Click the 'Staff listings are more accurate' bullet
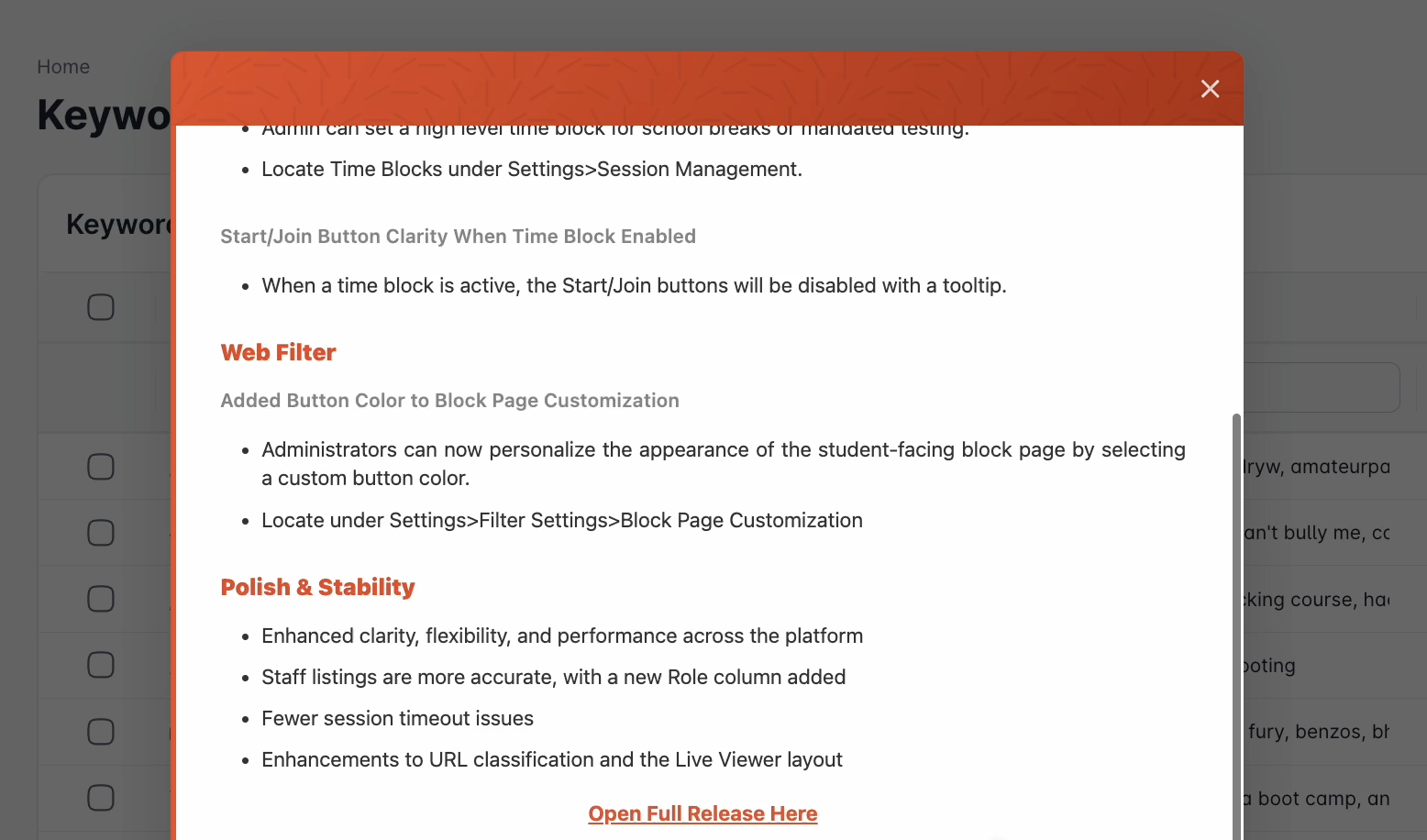Image resolution: width=1427 pixels, height=840 pixels. tap(554, 678)
